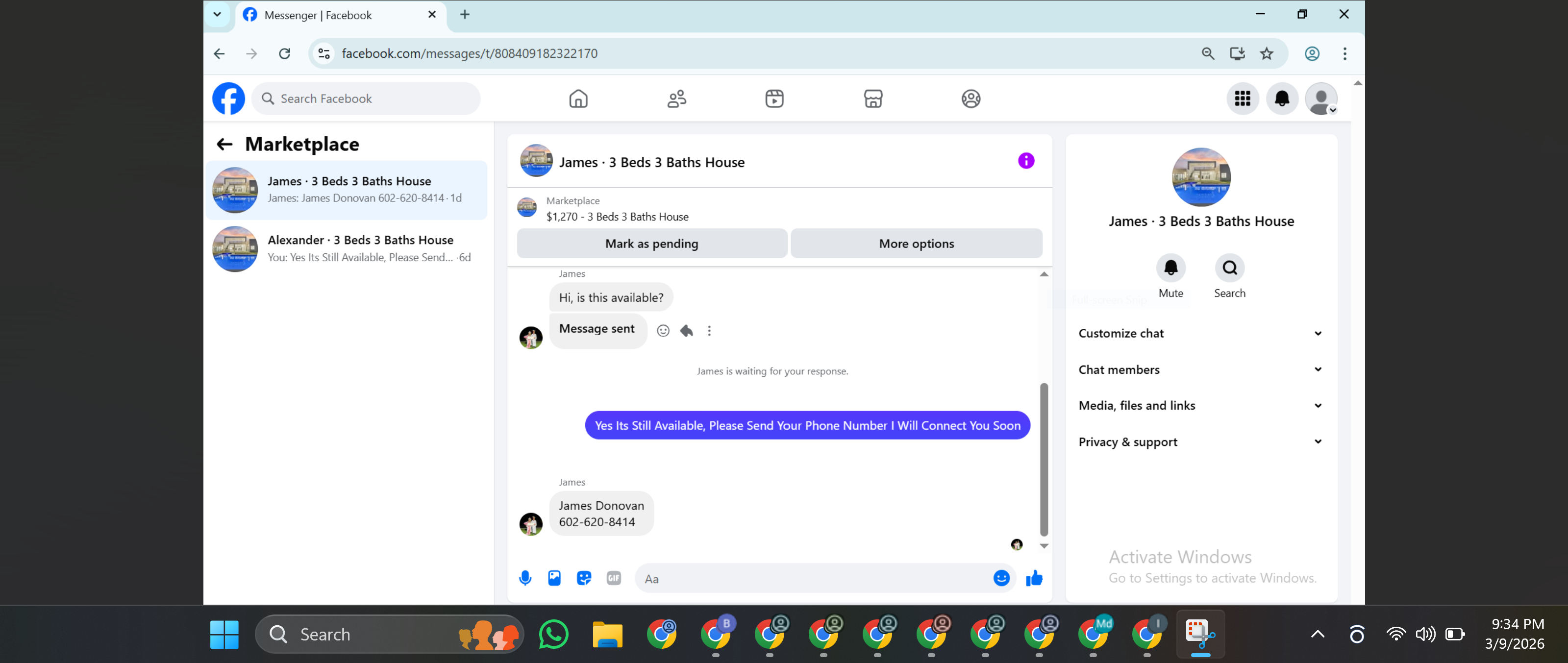Click the More options button

(x=916, y=244)
